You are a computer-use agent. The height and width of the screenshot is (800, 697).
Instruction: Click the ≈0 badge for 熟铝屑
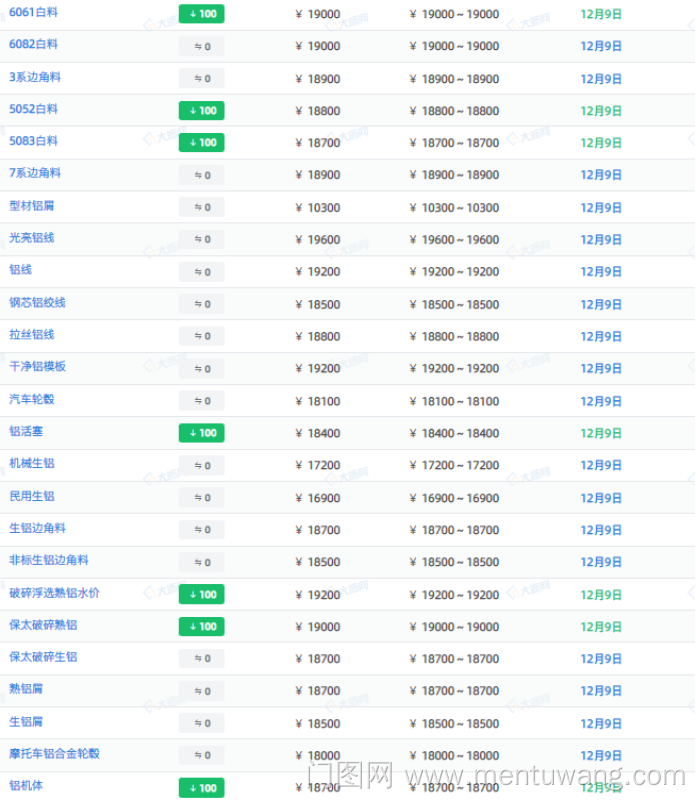[201, 691]
